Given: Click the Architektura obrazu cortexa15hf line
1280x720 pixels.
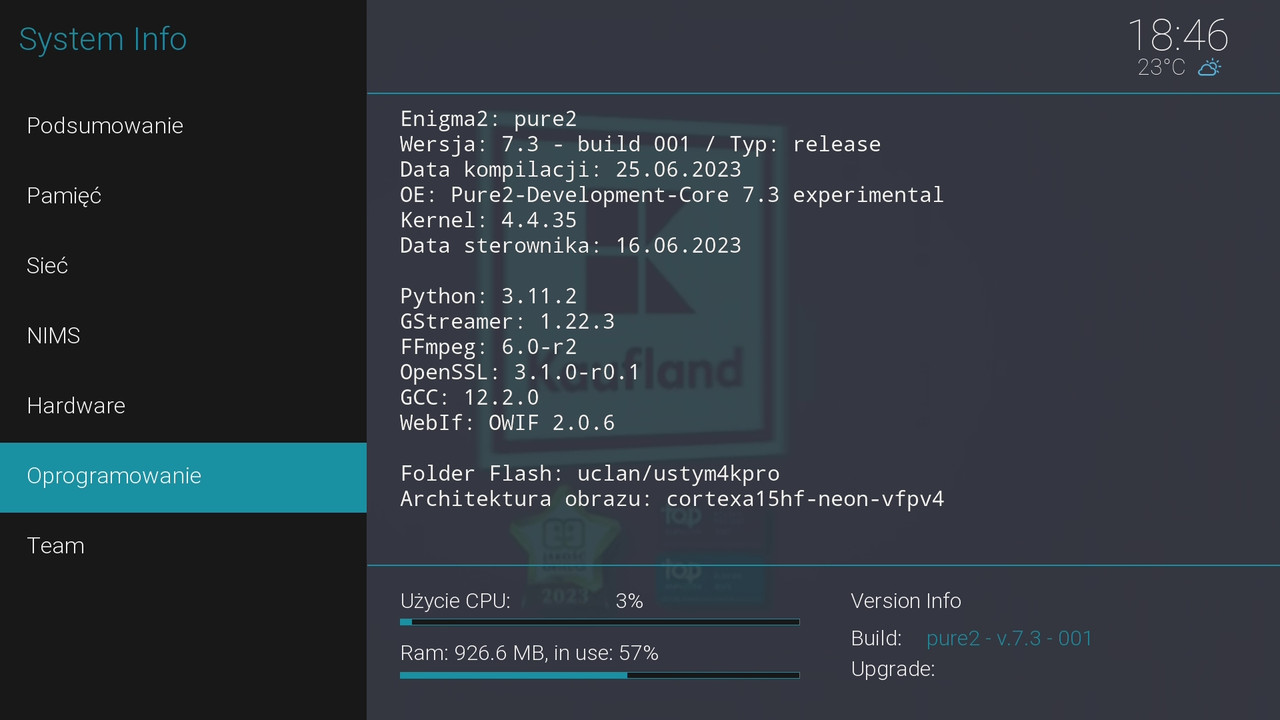Looking at the screenshot, I should pos(672,498).
